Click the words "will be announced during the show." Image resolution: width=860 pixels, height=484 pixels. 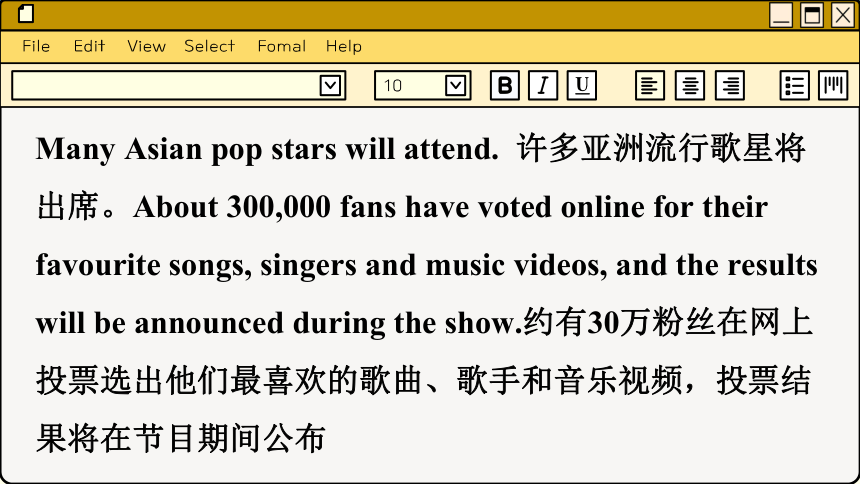279,324
